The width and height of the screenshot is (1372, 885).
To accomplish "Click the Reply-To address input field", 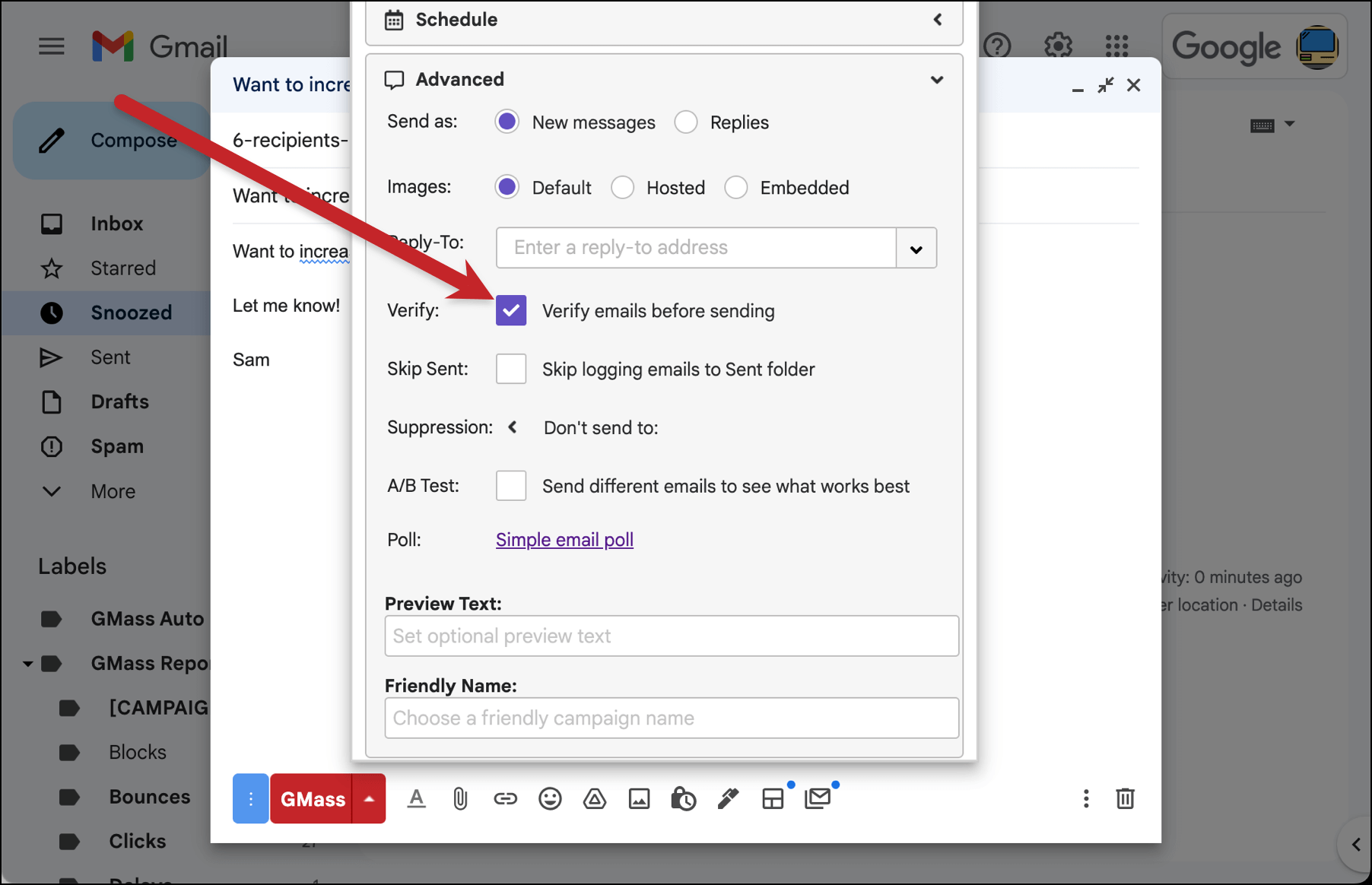I will (x=696, y=248).
